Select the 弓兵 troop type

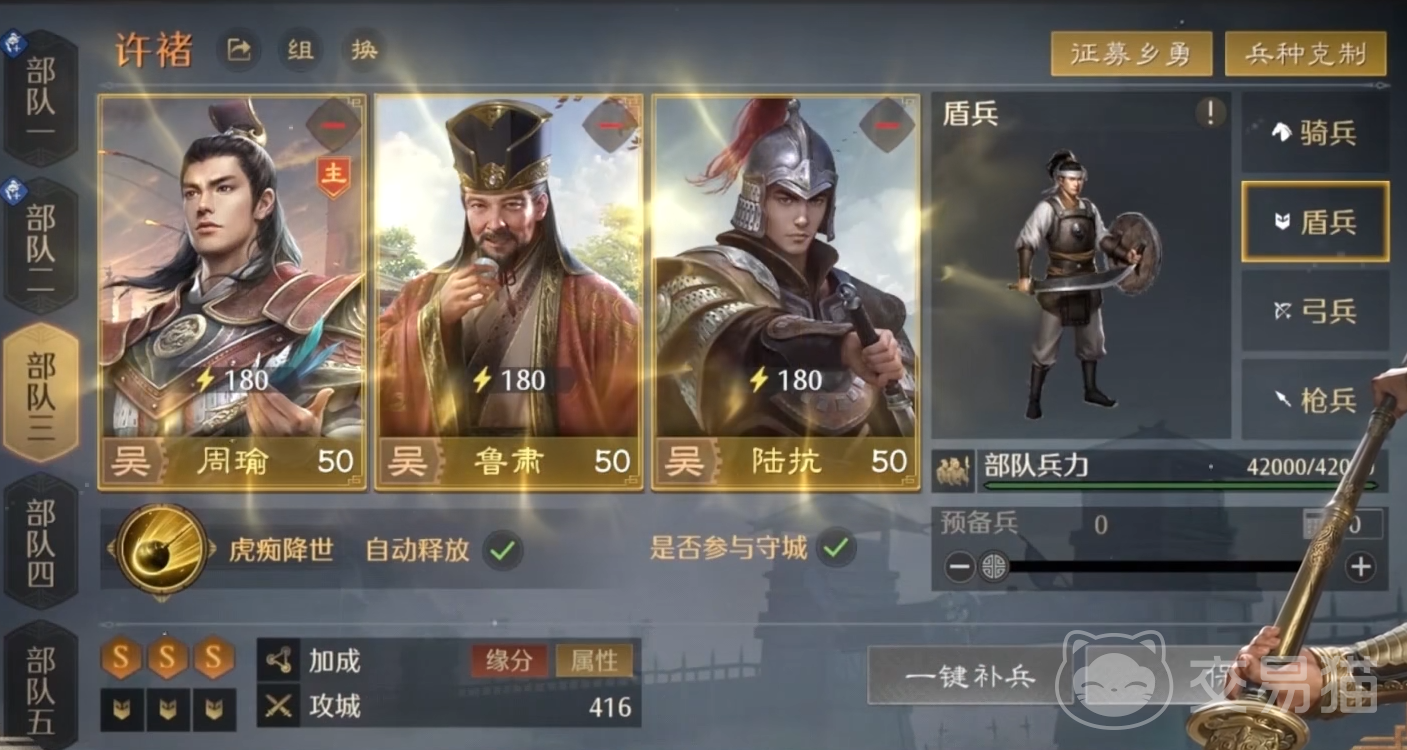coord(1315,311)
